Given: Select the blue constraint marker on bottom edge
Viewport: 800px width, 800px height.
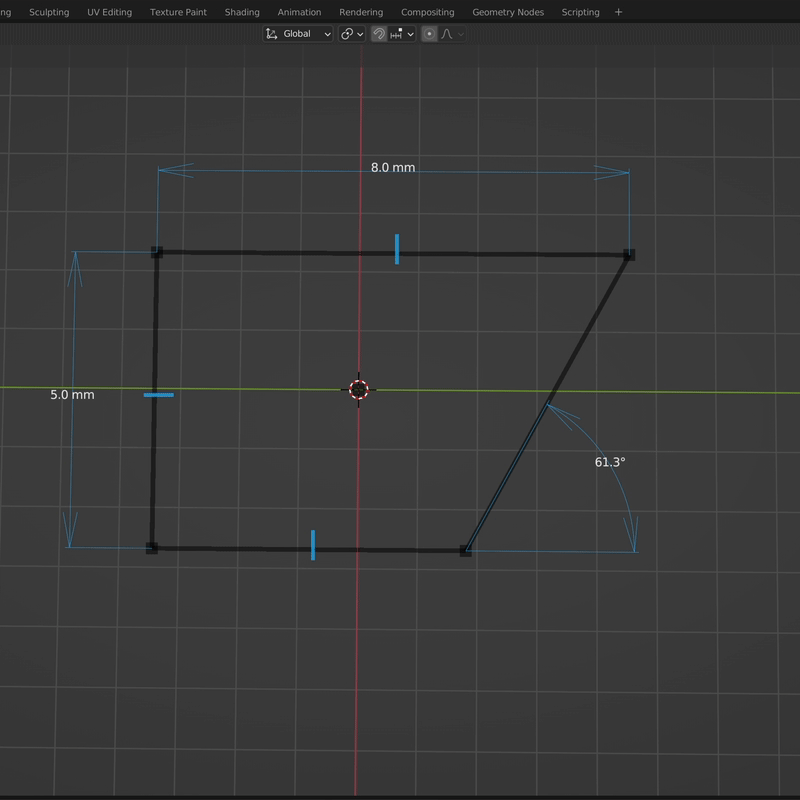Looking at the screenshot, I should (313, 545).
